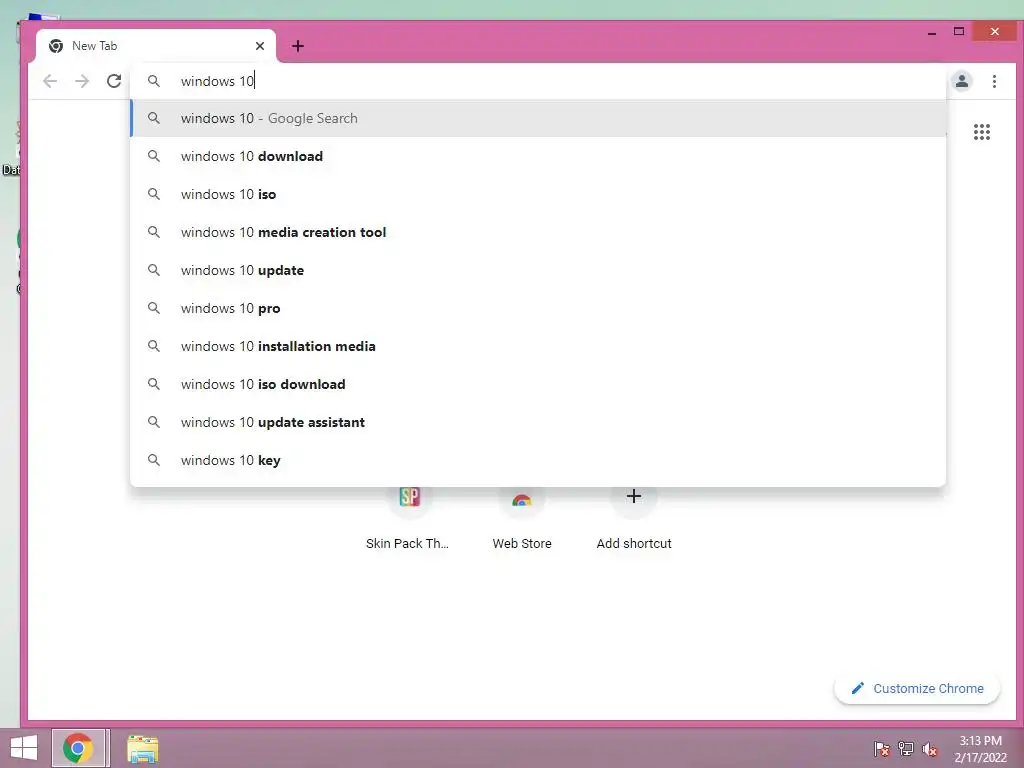The image size is (1024, 768).
Task: Open the Google apps grid
Action: click(982, 132)
